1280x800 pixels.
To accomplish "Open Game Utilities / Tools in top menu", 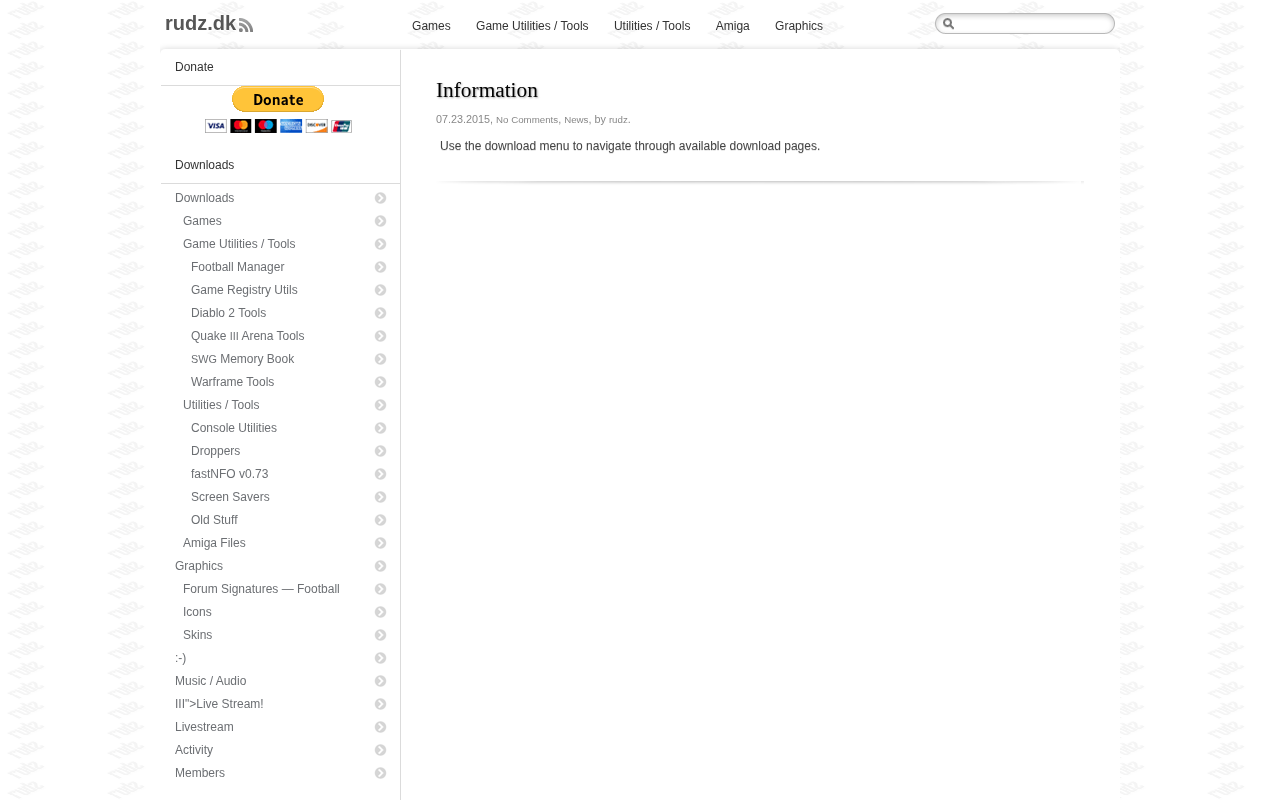I will pyautogui.click(x=532, y=26).
